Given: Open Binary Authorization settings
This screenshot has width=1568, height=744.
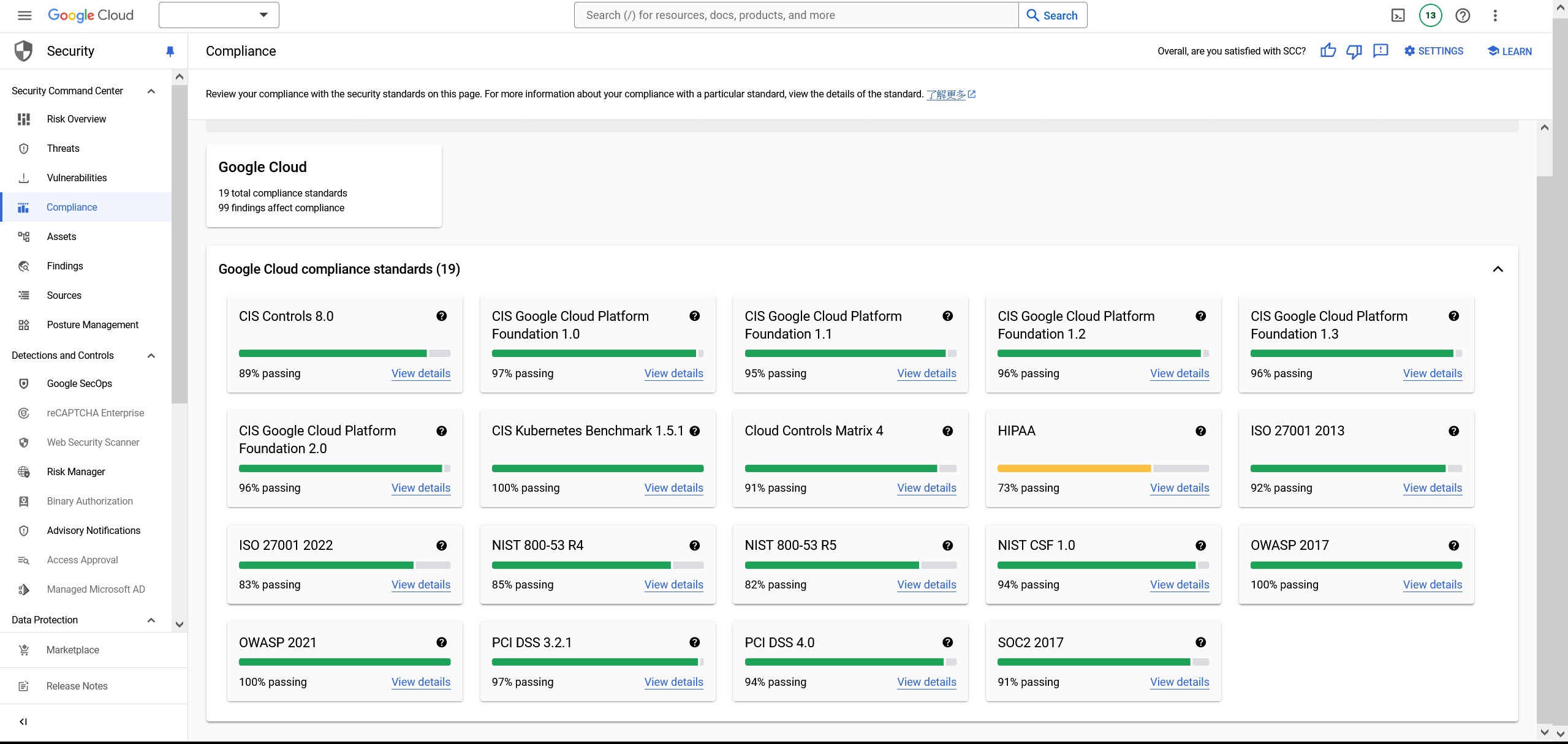Looking at the screenshot, I should pyautogui.click(x=89, y=501).
